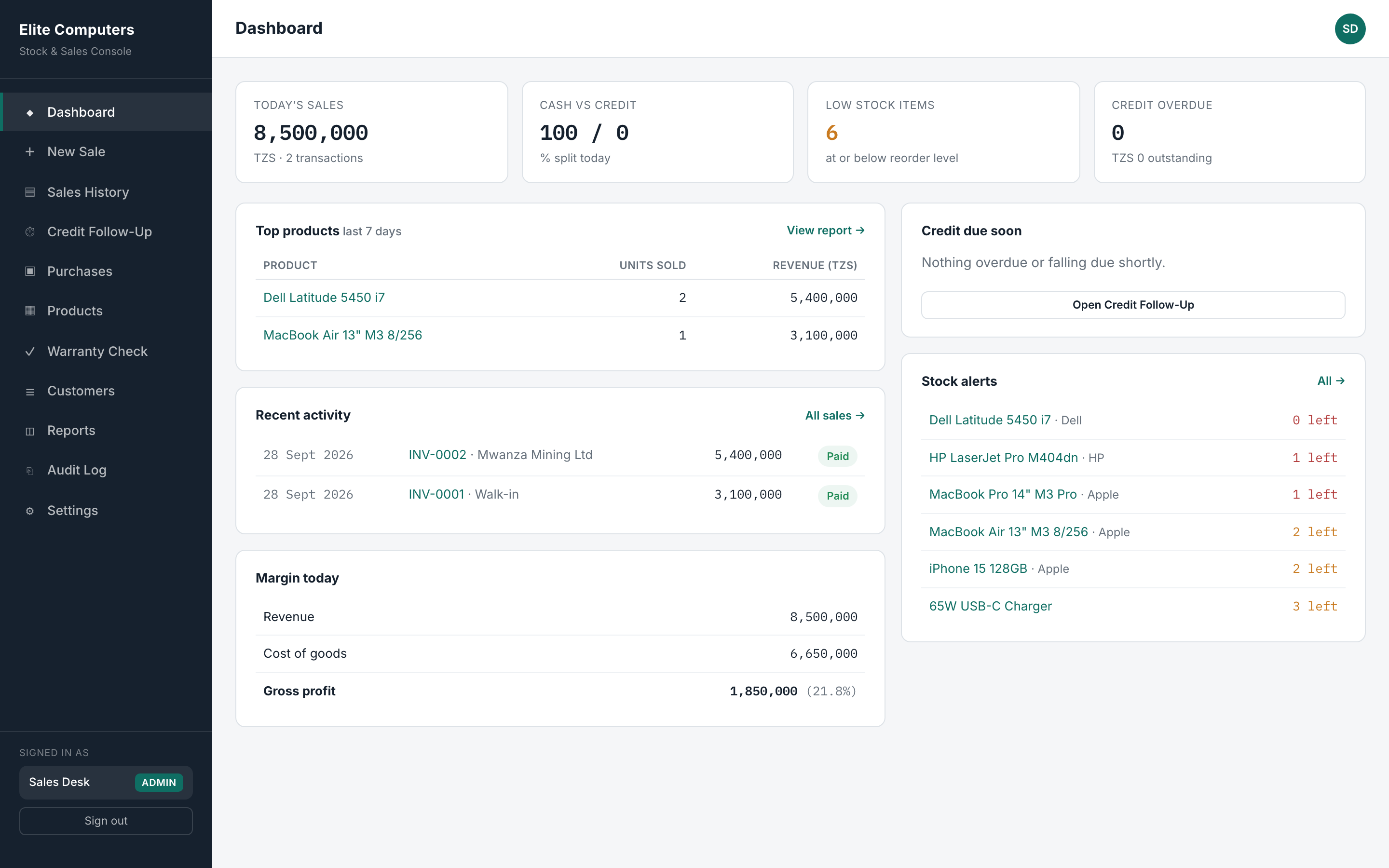Click the Cost of goods 6,650,000 value
1389x868 pixels.
(x=823, y=654)
